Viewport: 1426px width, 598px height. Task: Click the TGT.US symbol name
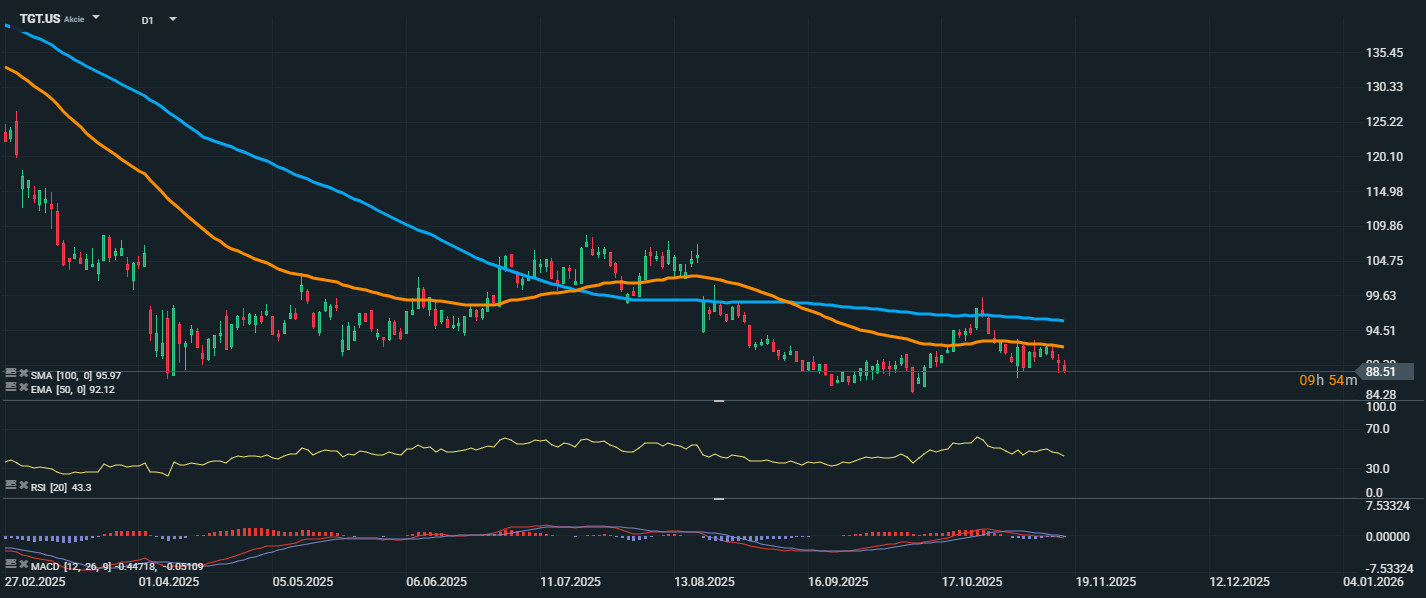click(x=40, y=19)
